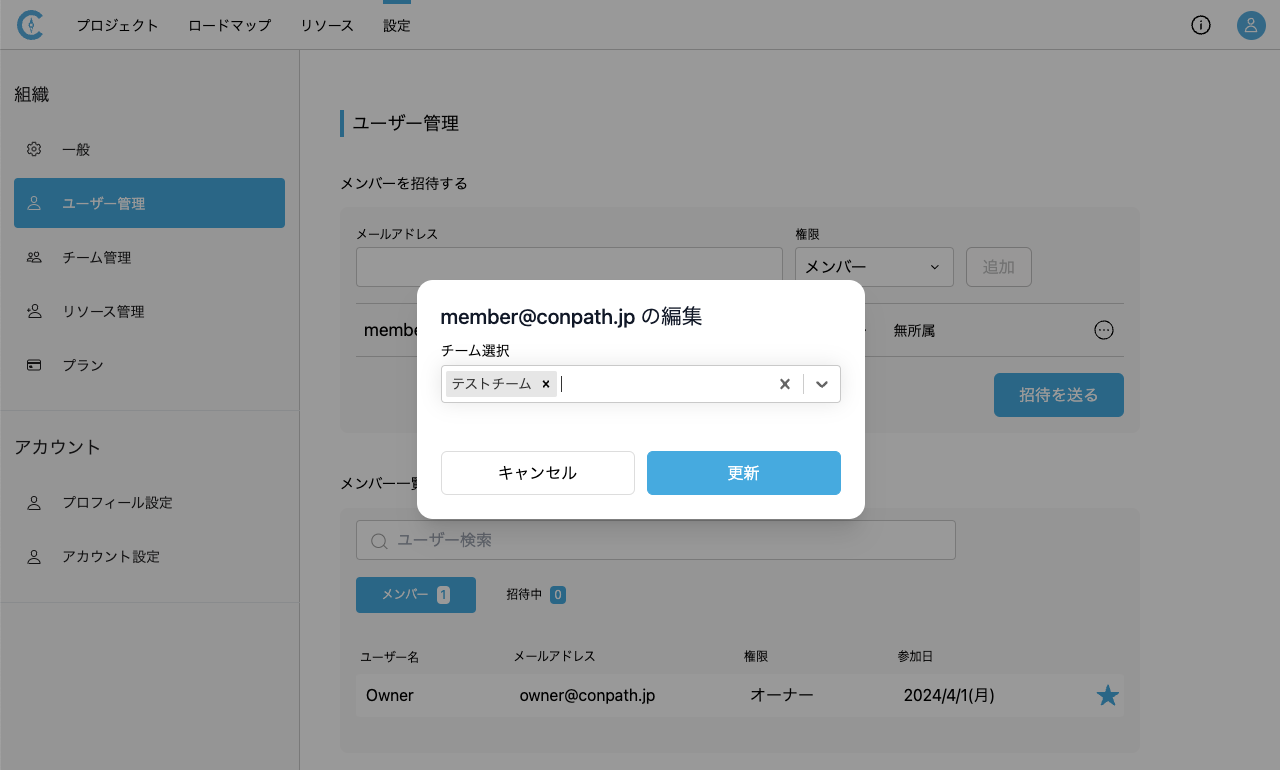Select the メンバー tab
The height and width of the screenshot is (770, 1280).
(415, 595)
